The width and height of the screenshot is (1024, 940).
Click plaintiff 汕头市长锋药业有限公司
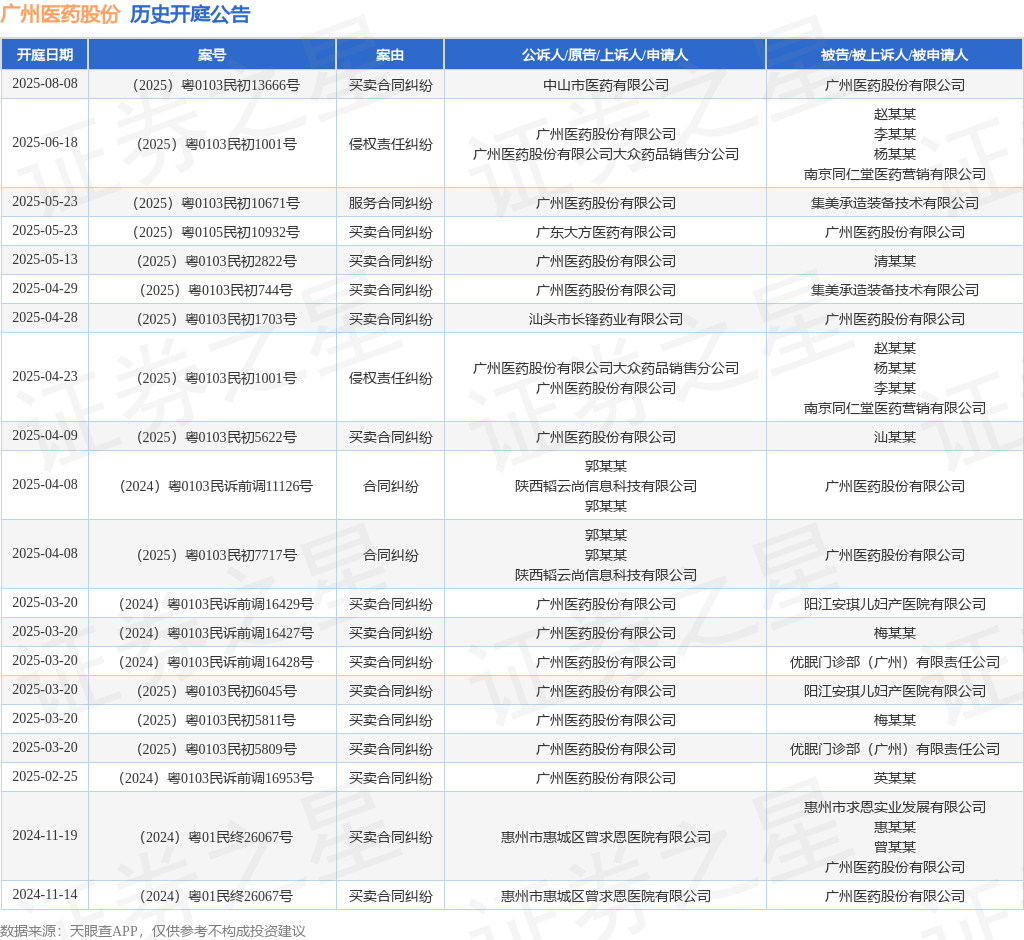[605, 319]
